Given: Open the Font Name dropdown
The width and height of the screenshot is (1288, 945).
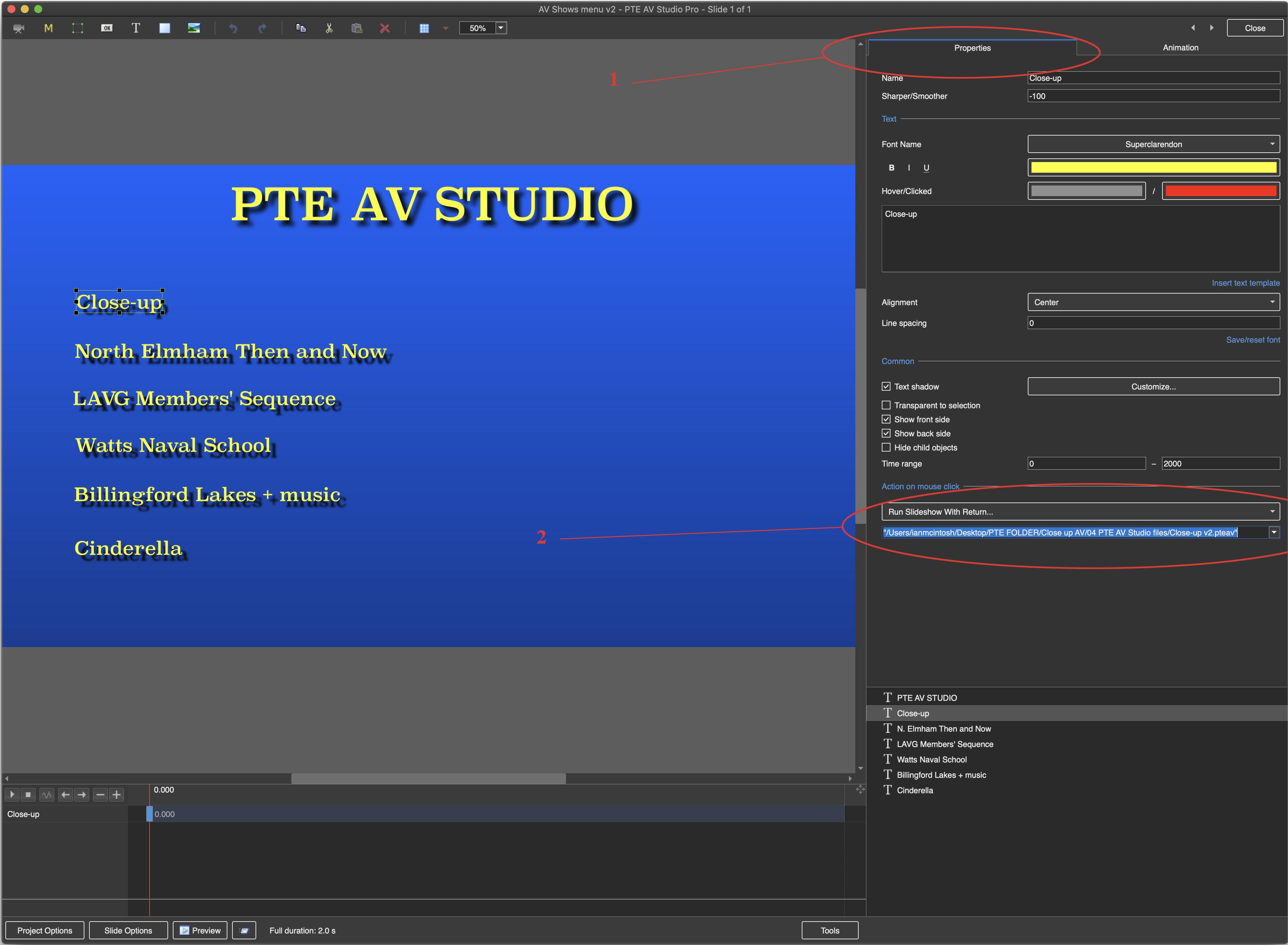Looking at the screenshot, I should click(1153, 144).
